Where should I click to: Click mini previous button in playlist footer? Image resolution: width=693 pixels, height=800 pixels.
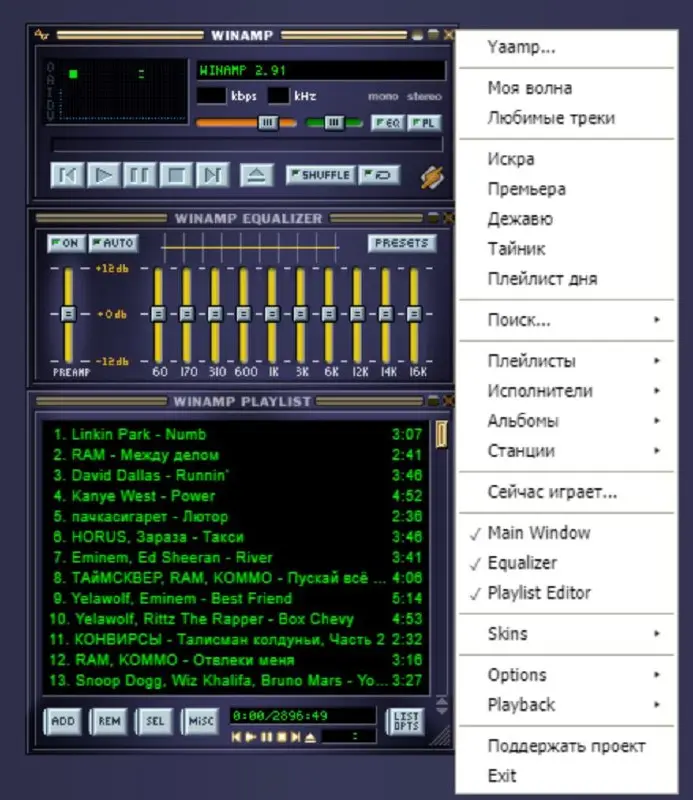tap(236, 737)
